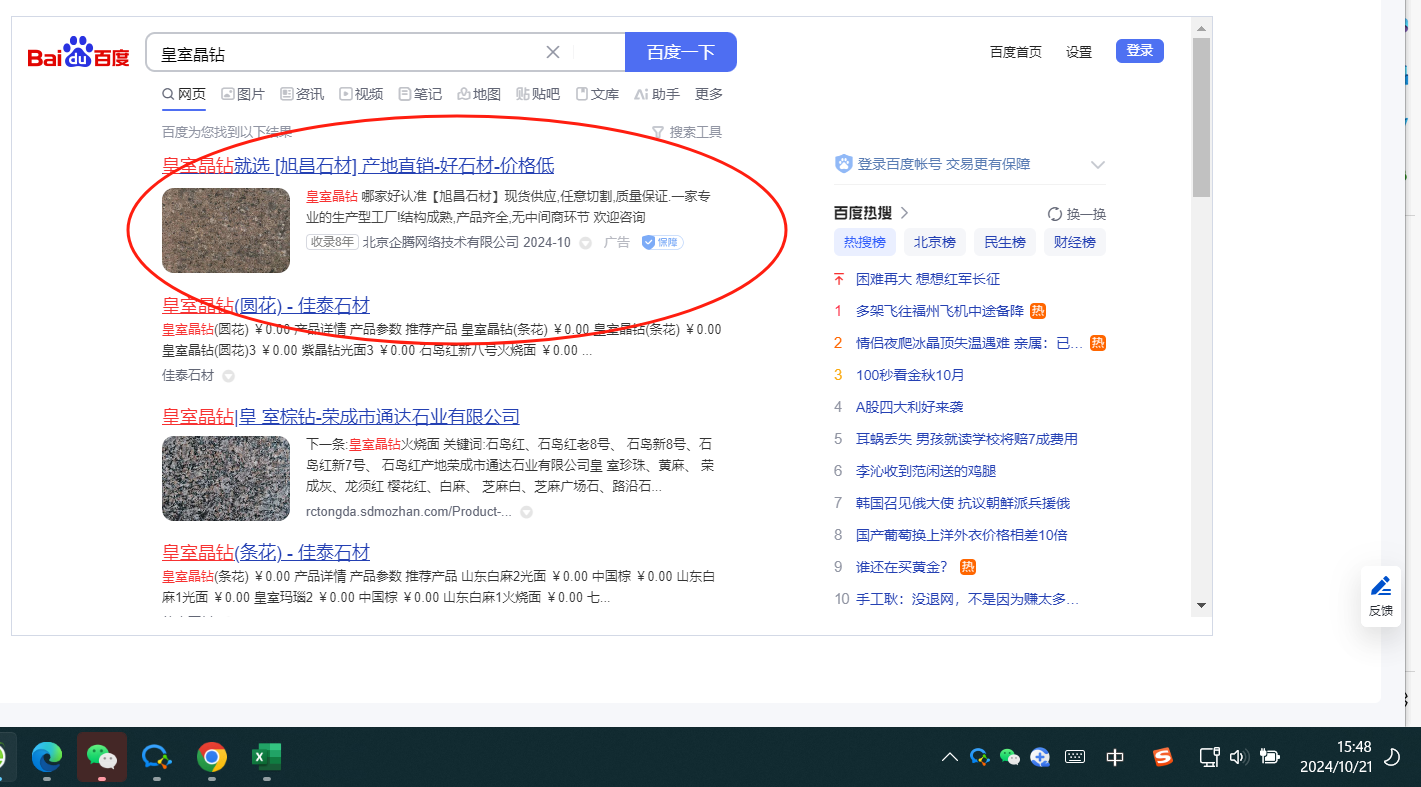Expand the 登录百度帐号 chevron
Image resolution: width=1421 pixels, height=787 pixels.
pyautogui.click(x=1097, y=165)
